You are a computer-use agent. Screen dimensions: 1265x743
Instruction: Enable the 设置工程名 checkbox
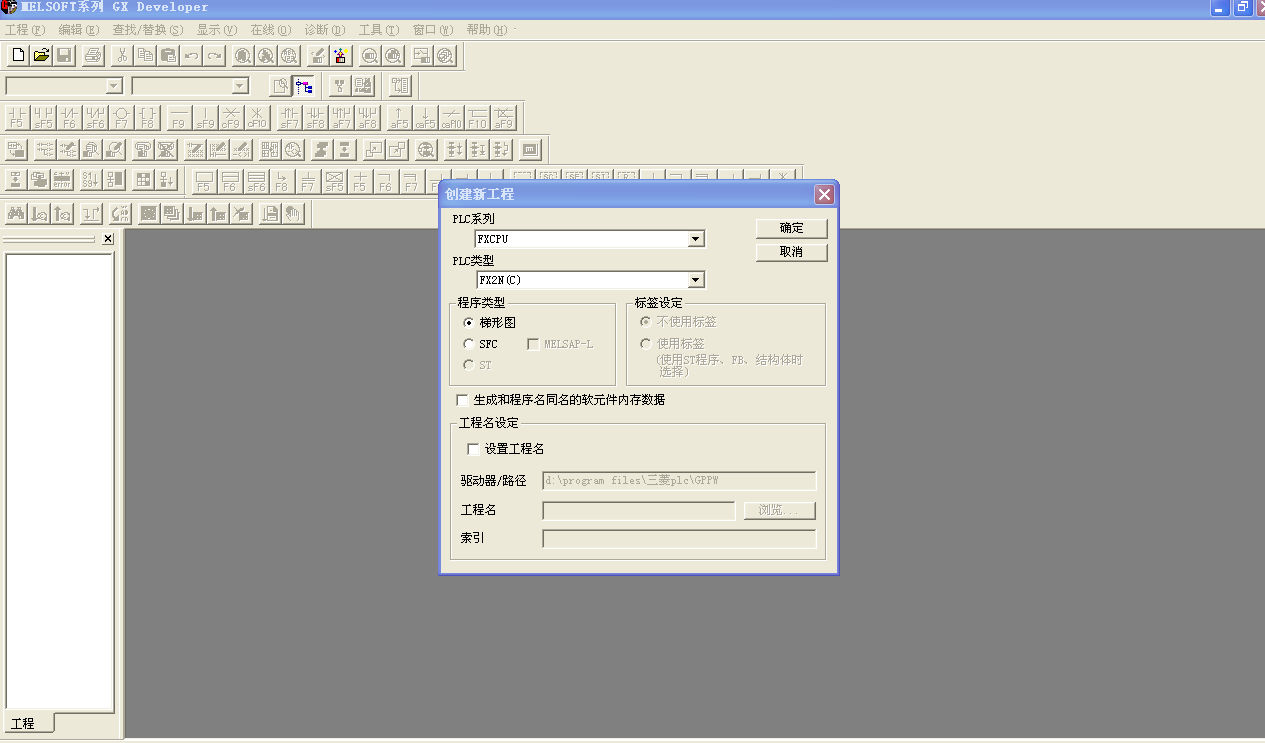click(x=474, y=449)
